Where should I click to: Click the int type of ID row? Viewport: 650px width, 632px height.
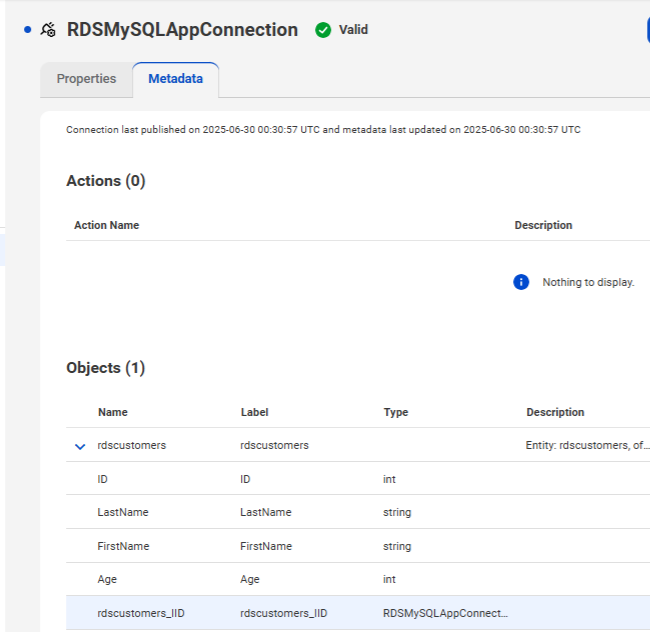(x=389, y=479)
